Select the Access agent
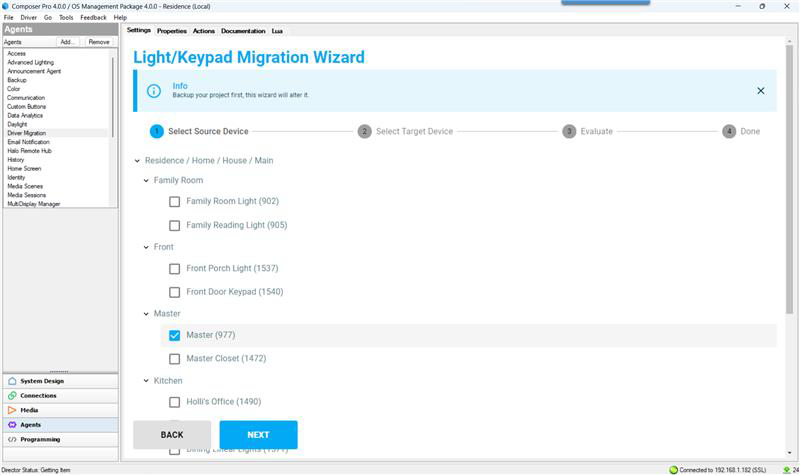 point(16,54)
